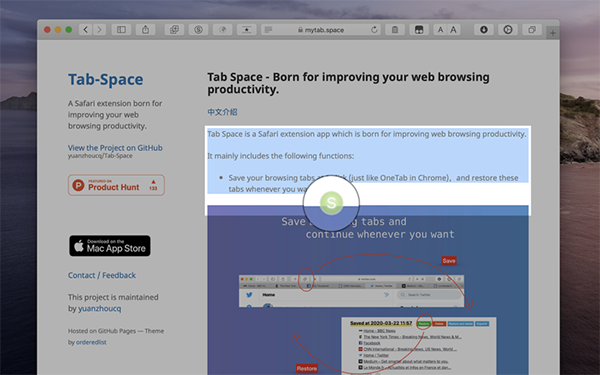The height and width of the screenshot is (375, 600).
Task: Click the trash can toolbar button
Action: pyautogui.click(x=395, y=29)
